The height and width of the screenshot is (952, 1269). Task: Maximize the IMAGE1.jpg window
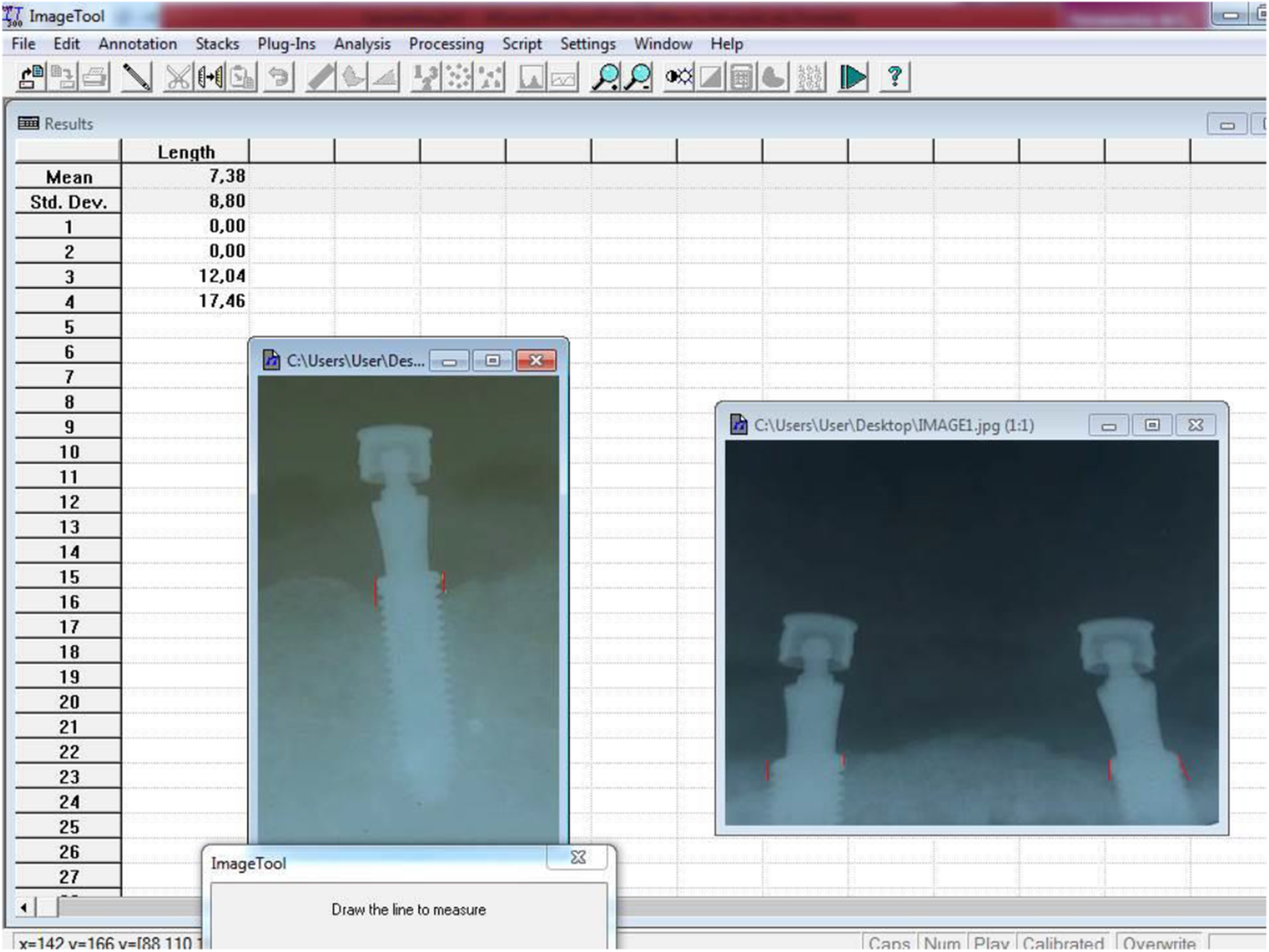pyautogui.click(x=1153, y=425)
